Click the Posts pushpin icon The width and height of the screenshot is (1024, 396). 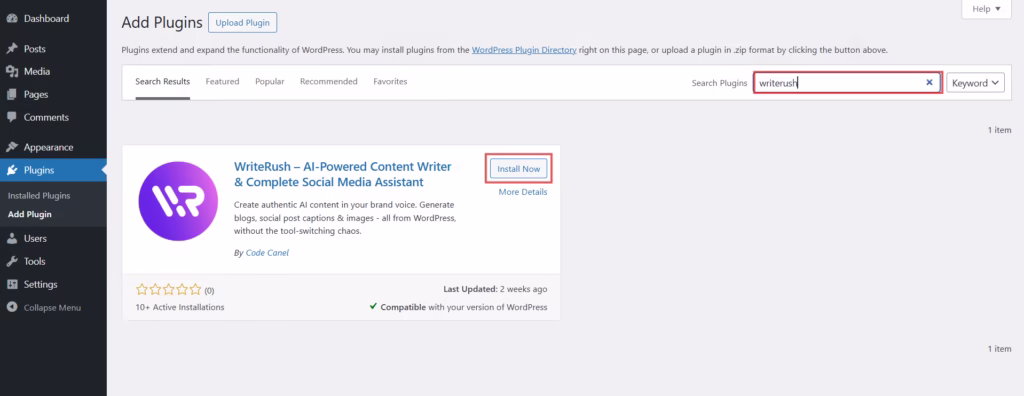[12, 49]
